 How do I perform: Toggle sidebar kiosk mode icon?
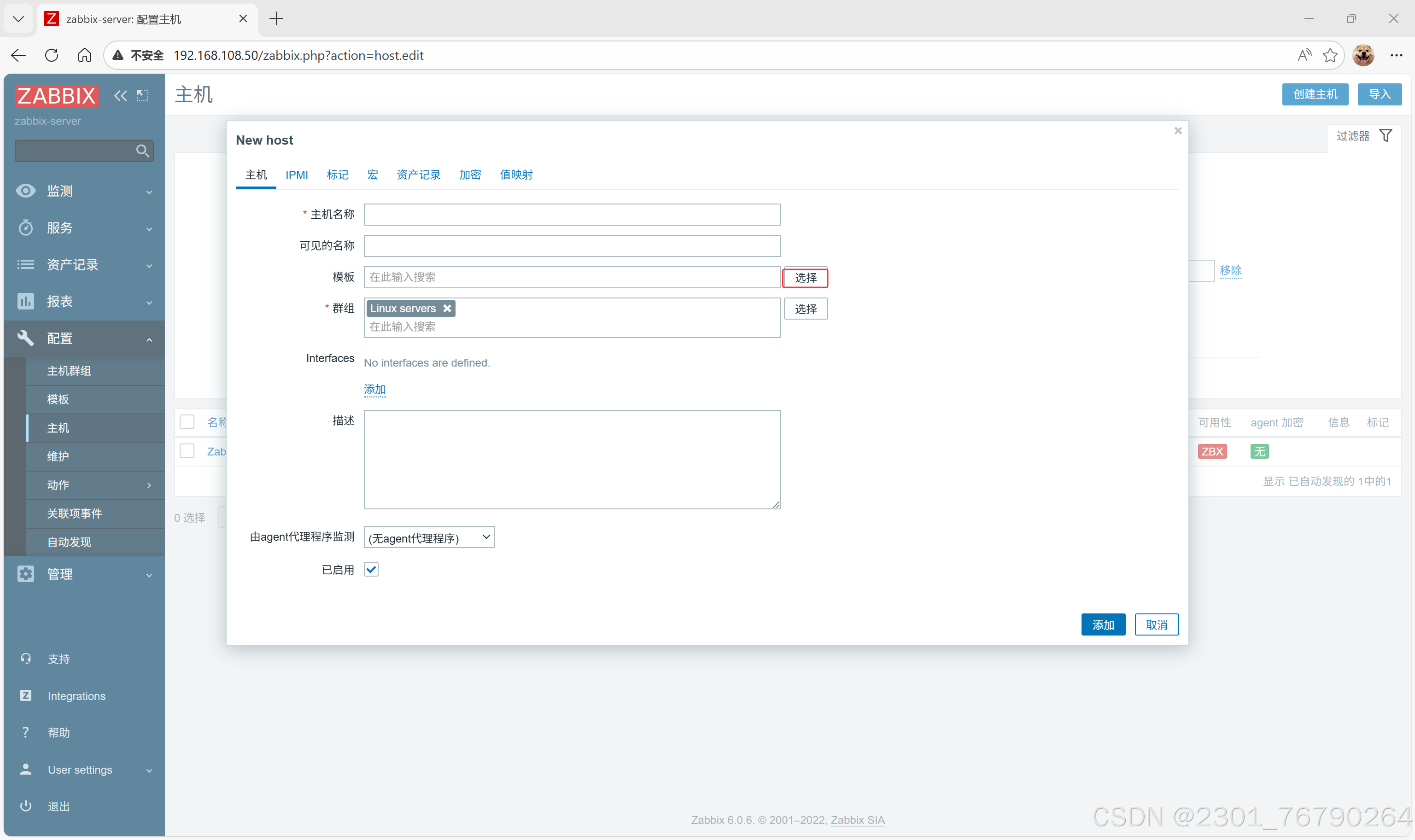pyautogui.click(x=143, y=96)
